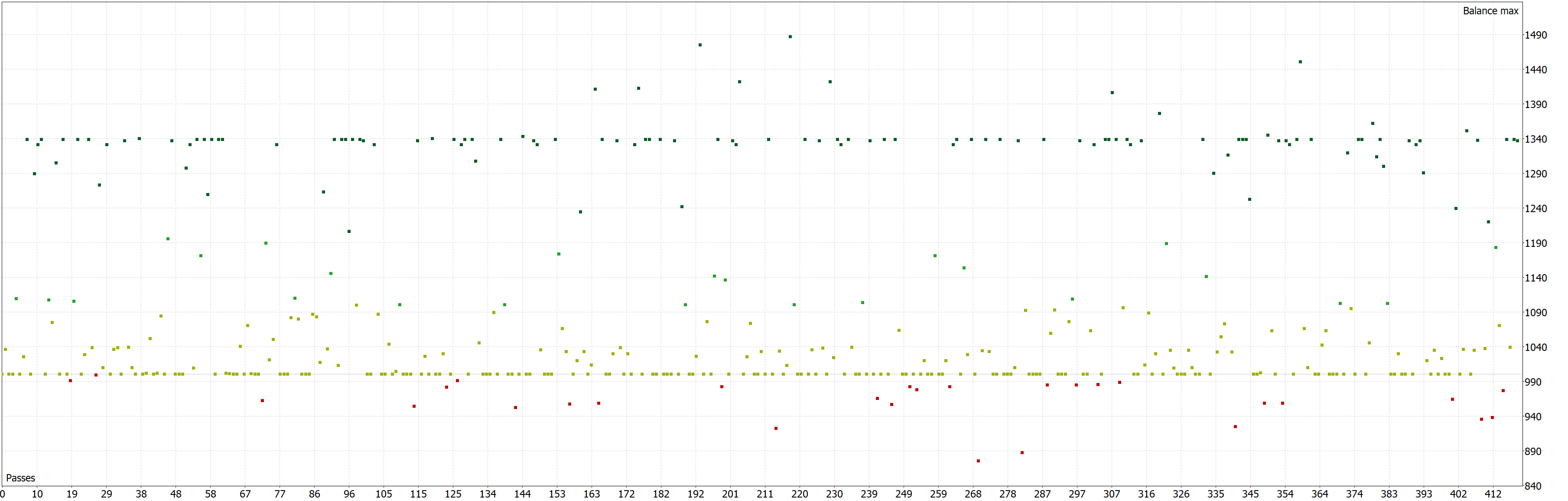The height and width of the screenshot is (501, 1568).
Task: Click pass number 48 on horizontal axis
Action: click(176, 494)
